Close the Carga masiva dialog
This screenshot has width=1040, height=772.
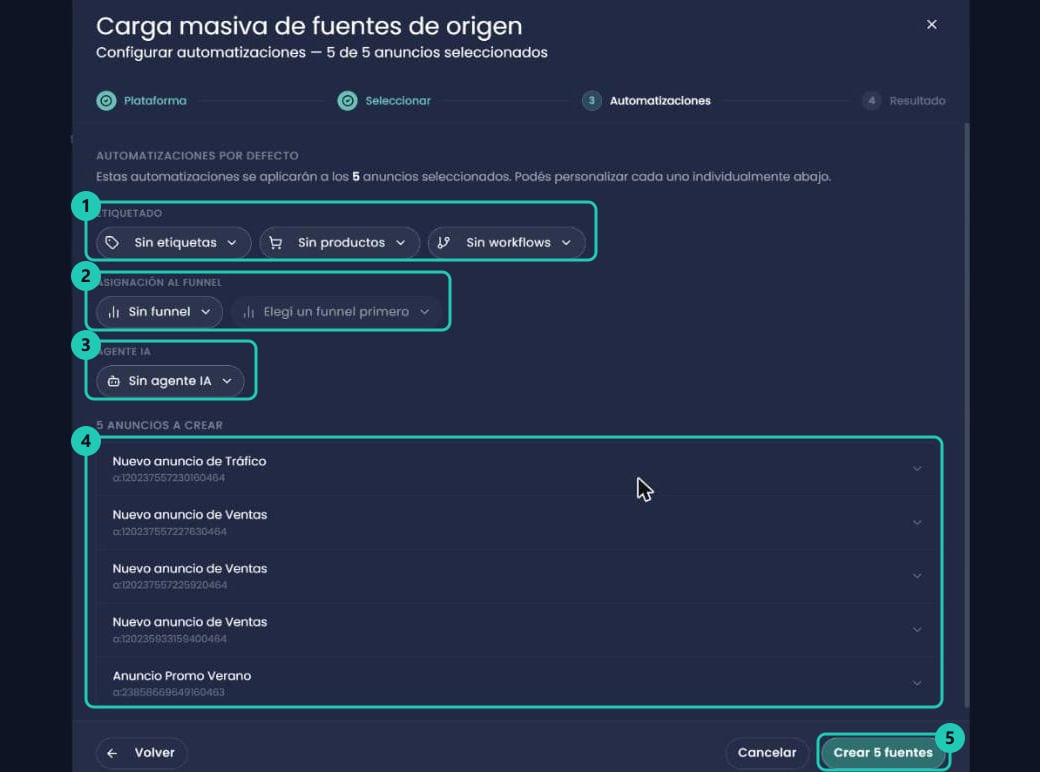coord(931,25)
